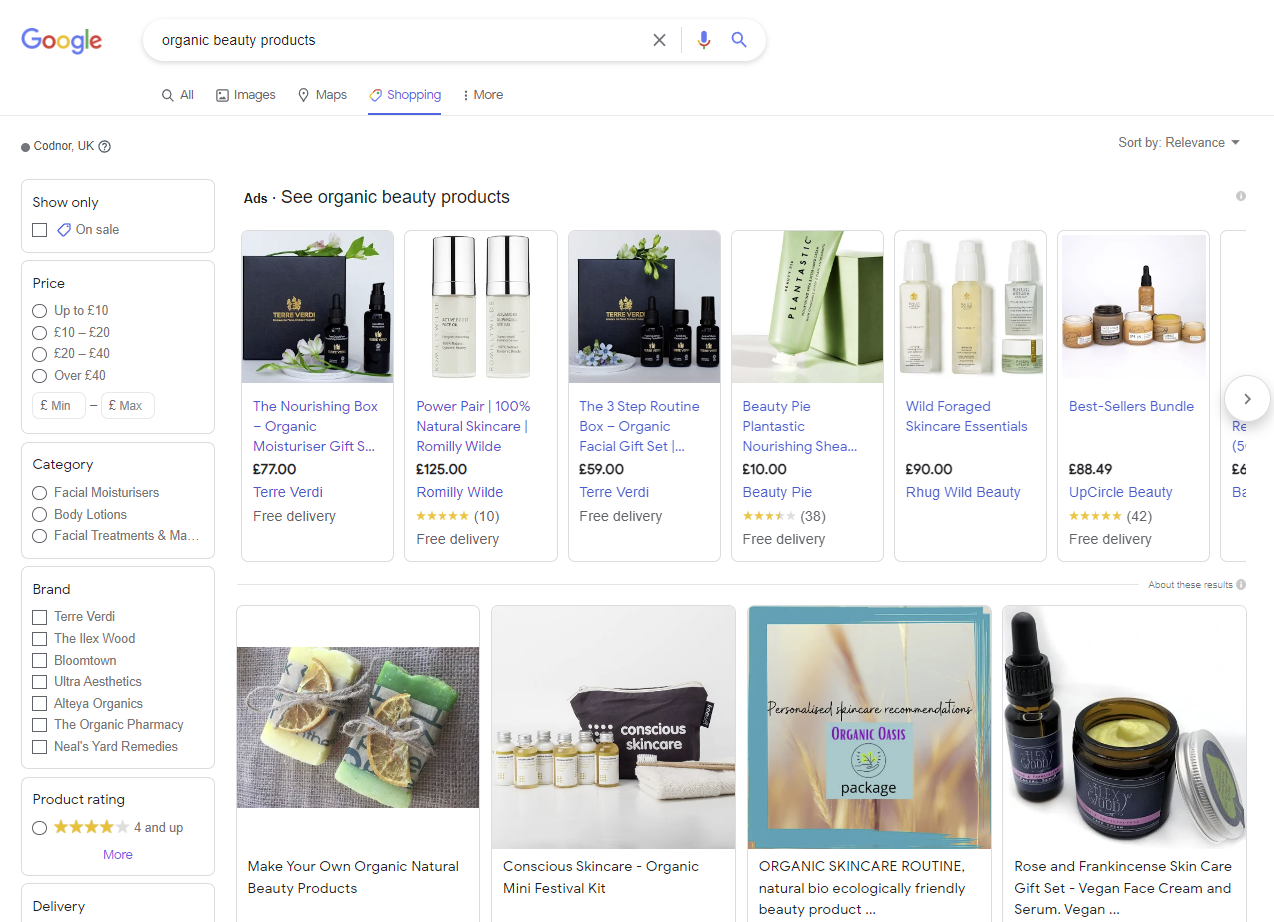Viewport: 1274px width, 922px height.
Task: Open the More search options menu
Action: (482, 94)
